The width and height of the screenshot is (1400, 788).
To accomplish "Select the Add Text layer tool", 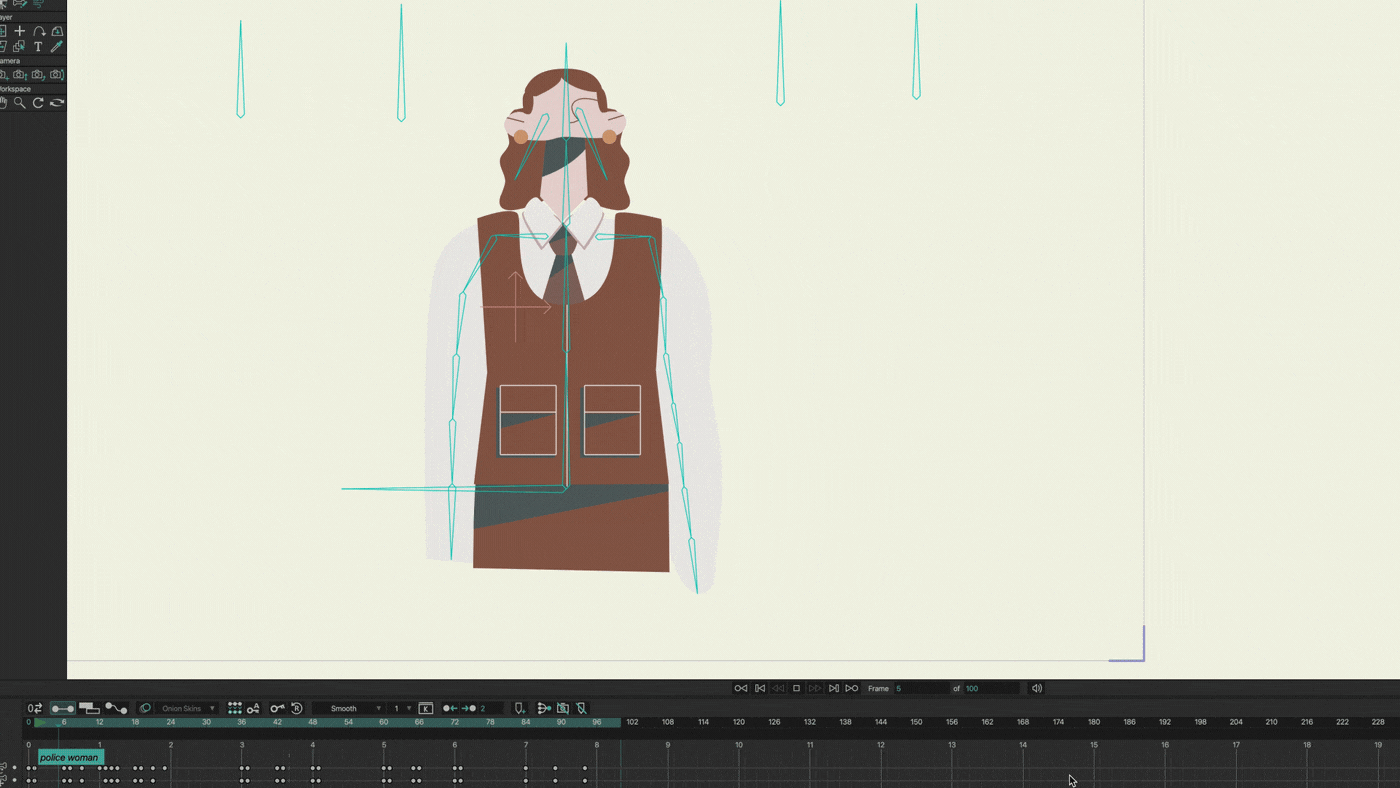I will coord(38,47).
